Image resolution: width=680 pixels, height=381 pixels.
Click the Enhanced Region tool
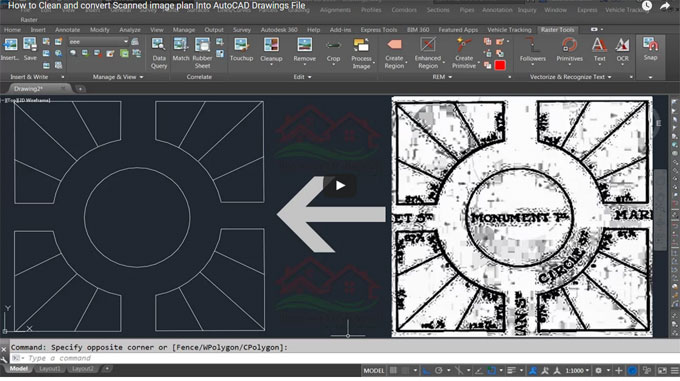pos(428,53)
